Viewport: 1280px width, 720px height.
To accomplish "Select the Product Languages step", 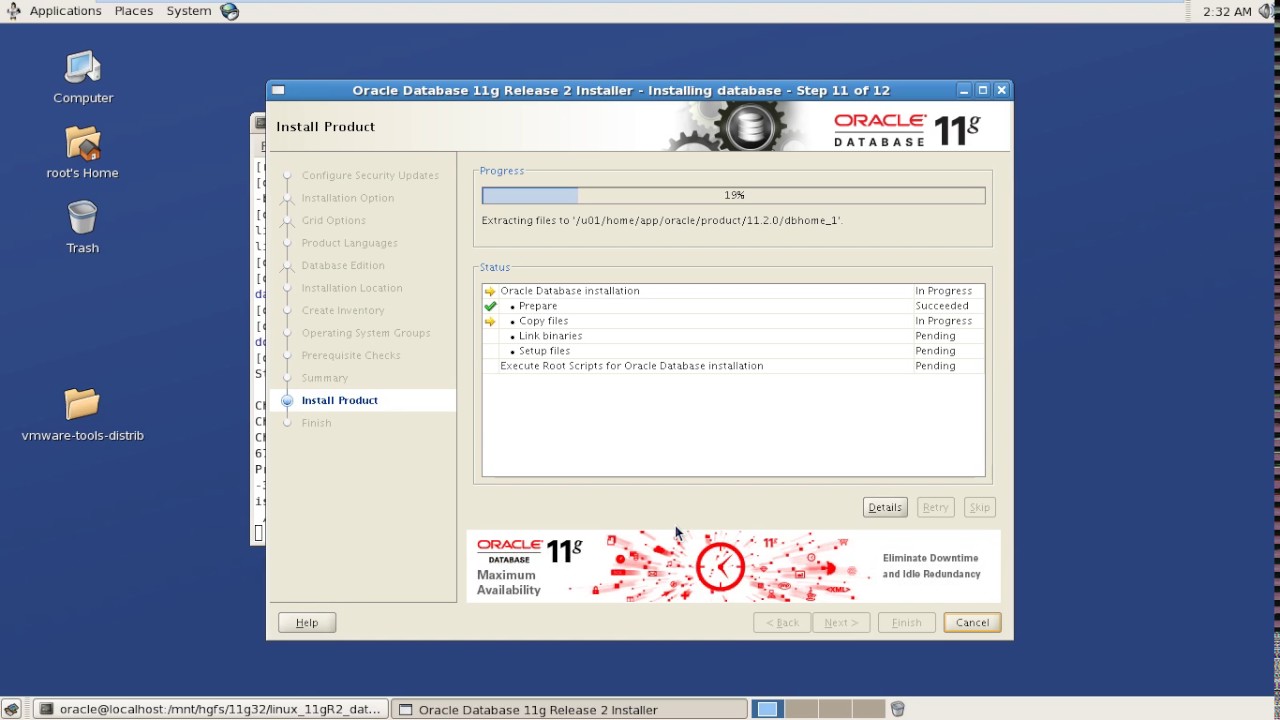I will point(349,243).
